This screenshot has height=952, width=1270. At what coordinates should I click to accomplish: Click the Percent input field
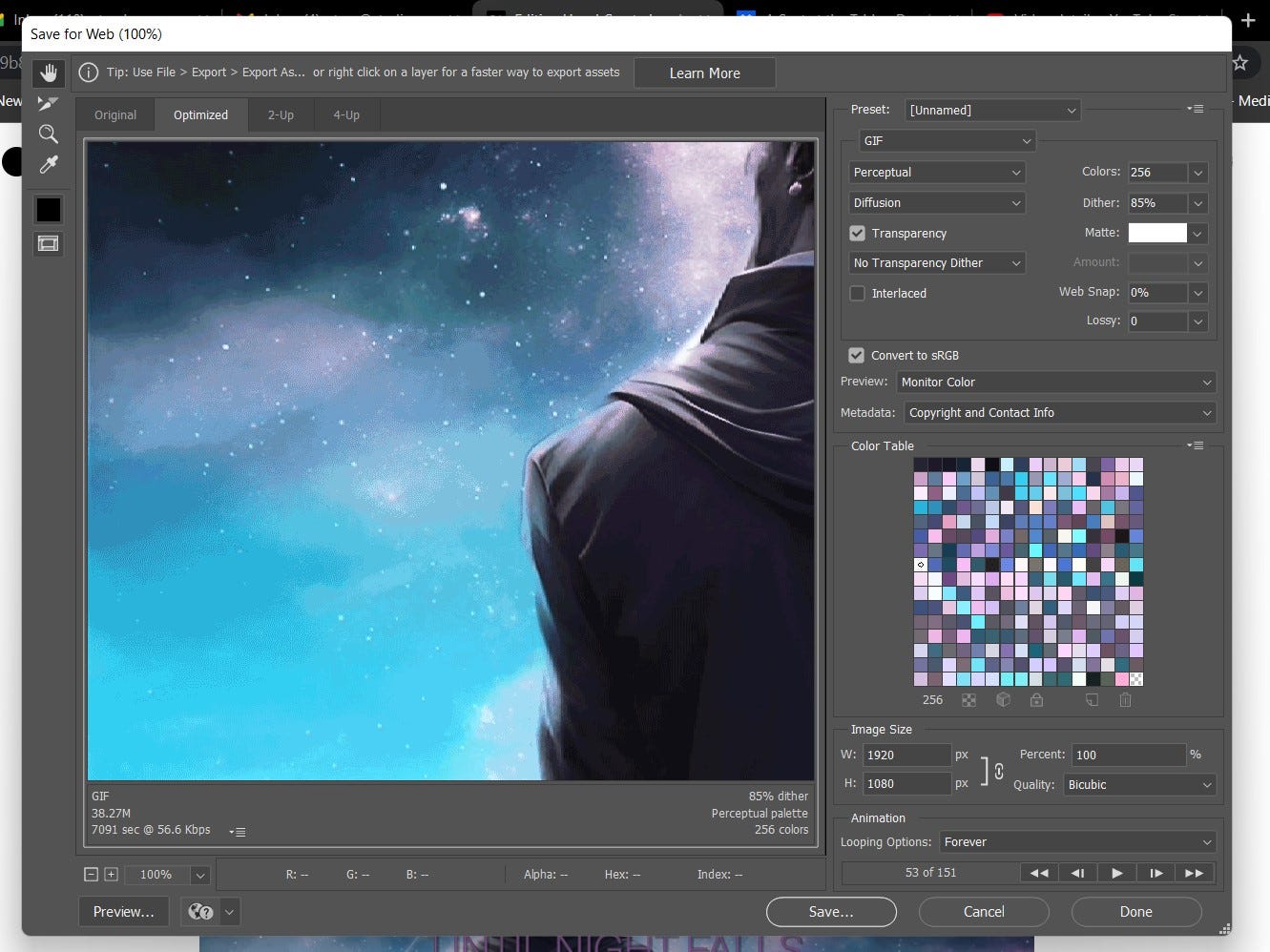pos(1129,755)
